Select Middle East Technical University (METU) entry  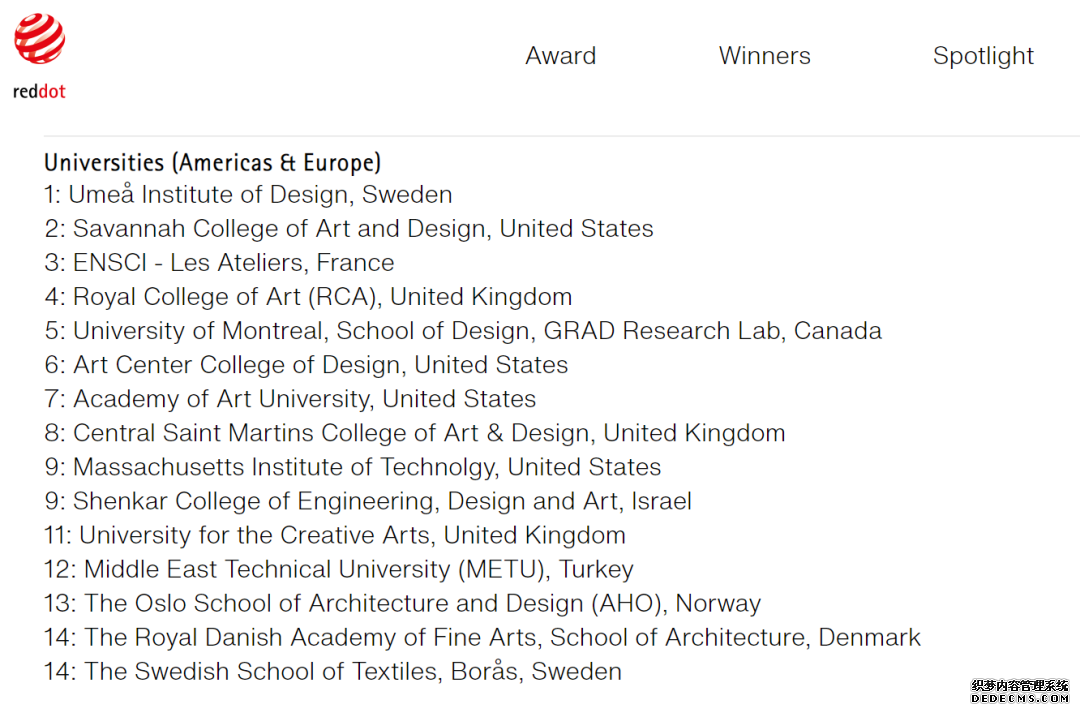(339, 570)
